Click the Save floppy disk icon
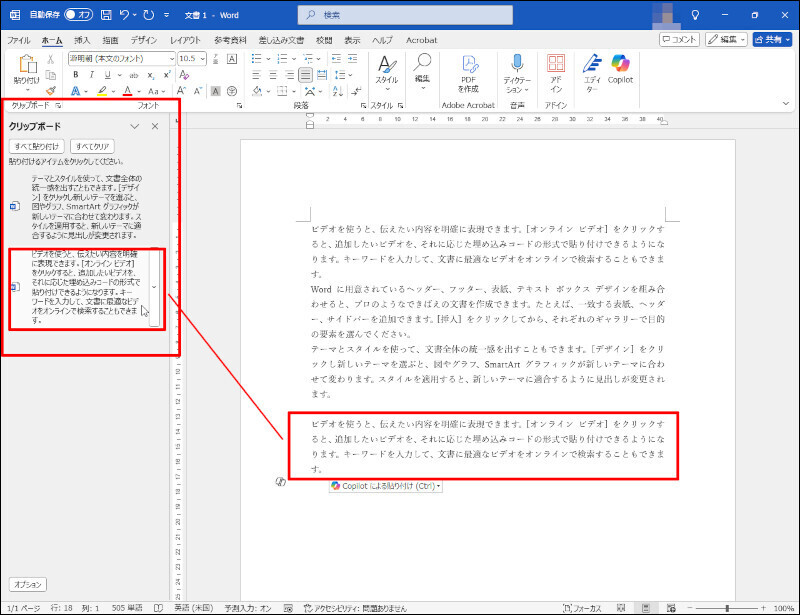The image size is (800, 615). 106,15
